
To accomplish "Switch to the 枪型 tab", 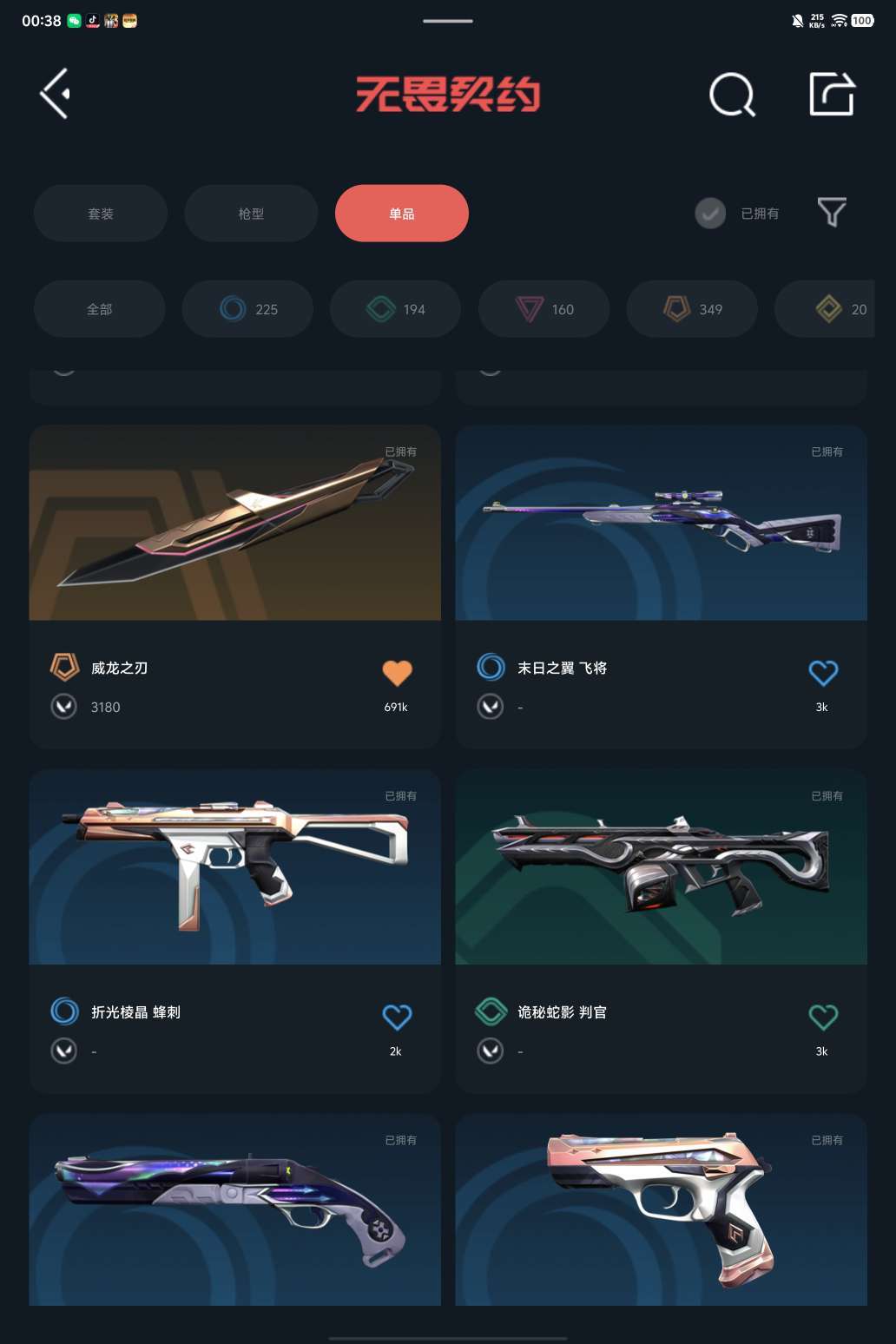I will (251, 214).
